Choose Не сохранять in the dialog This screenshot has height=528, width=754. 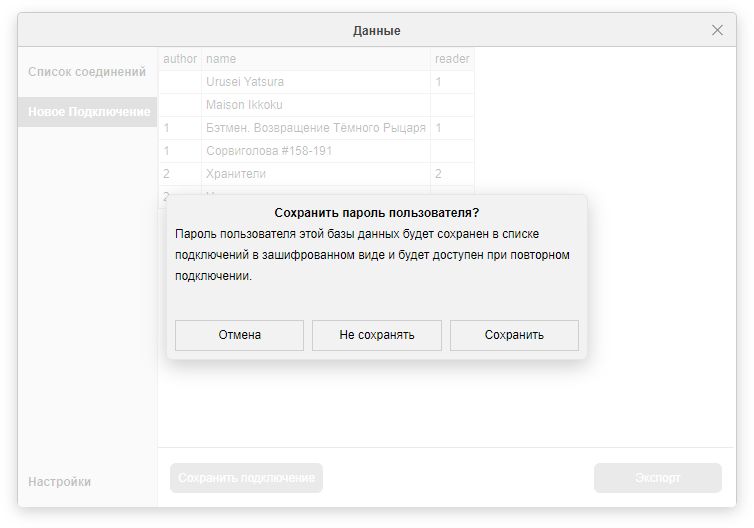[x=376, y=335]
